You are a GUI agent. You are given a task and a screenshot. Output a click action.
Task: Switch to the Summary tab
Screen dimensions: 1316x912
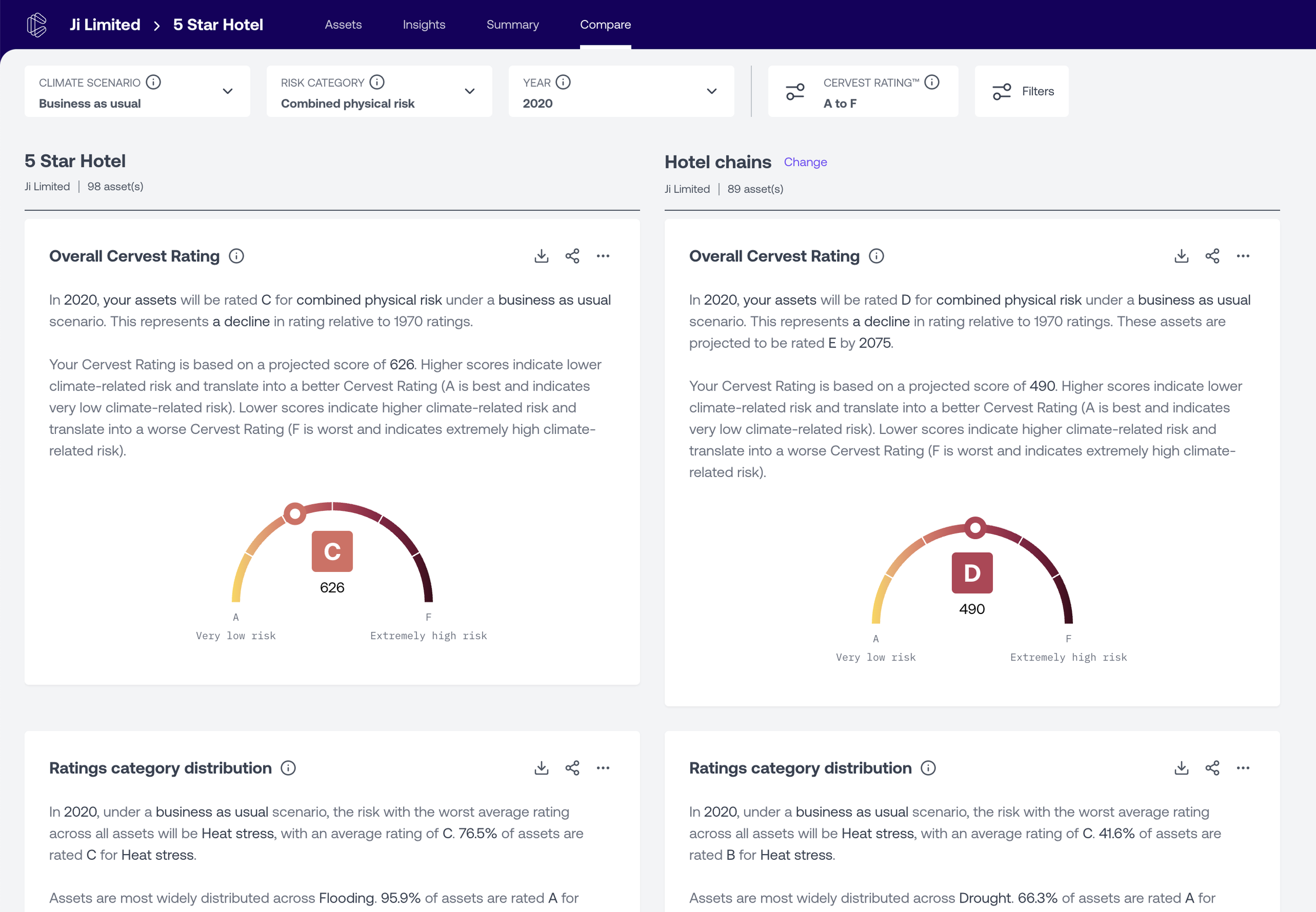tap(512, 25)
